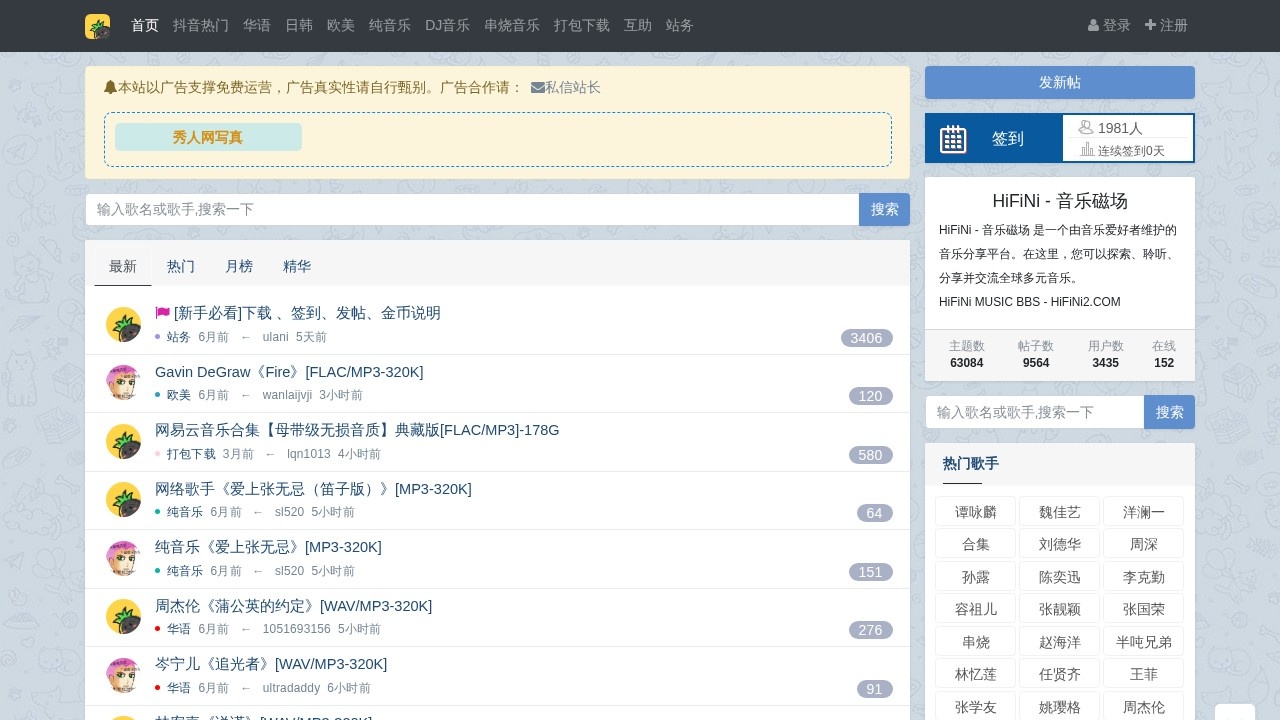The width and height of the screenshot is (1280, 720).
Task: Select singer tag 刘德华
Action: click(x=1060, y=544)
